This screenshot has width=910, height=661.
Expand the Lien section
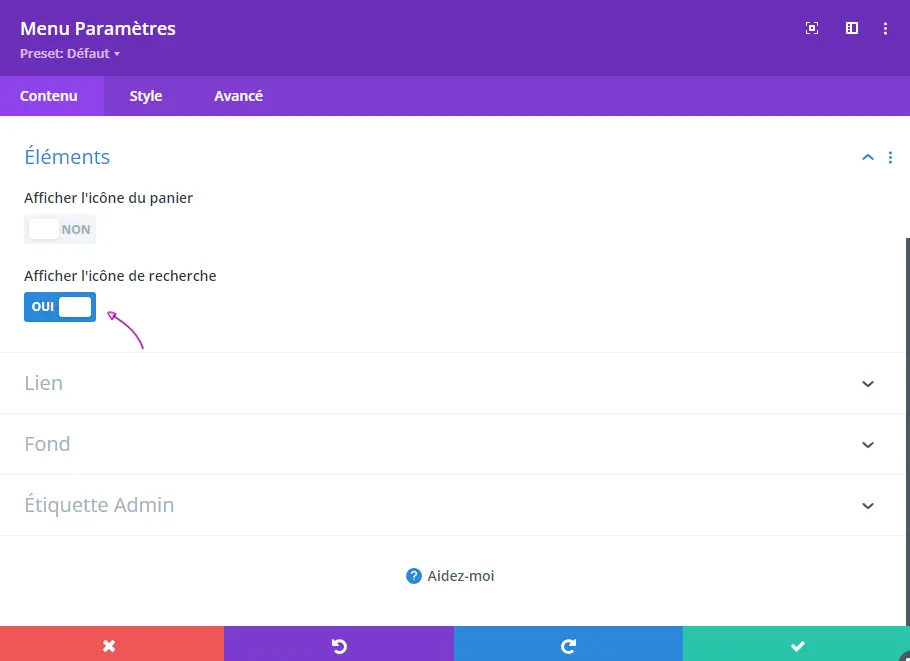point(867,384)
